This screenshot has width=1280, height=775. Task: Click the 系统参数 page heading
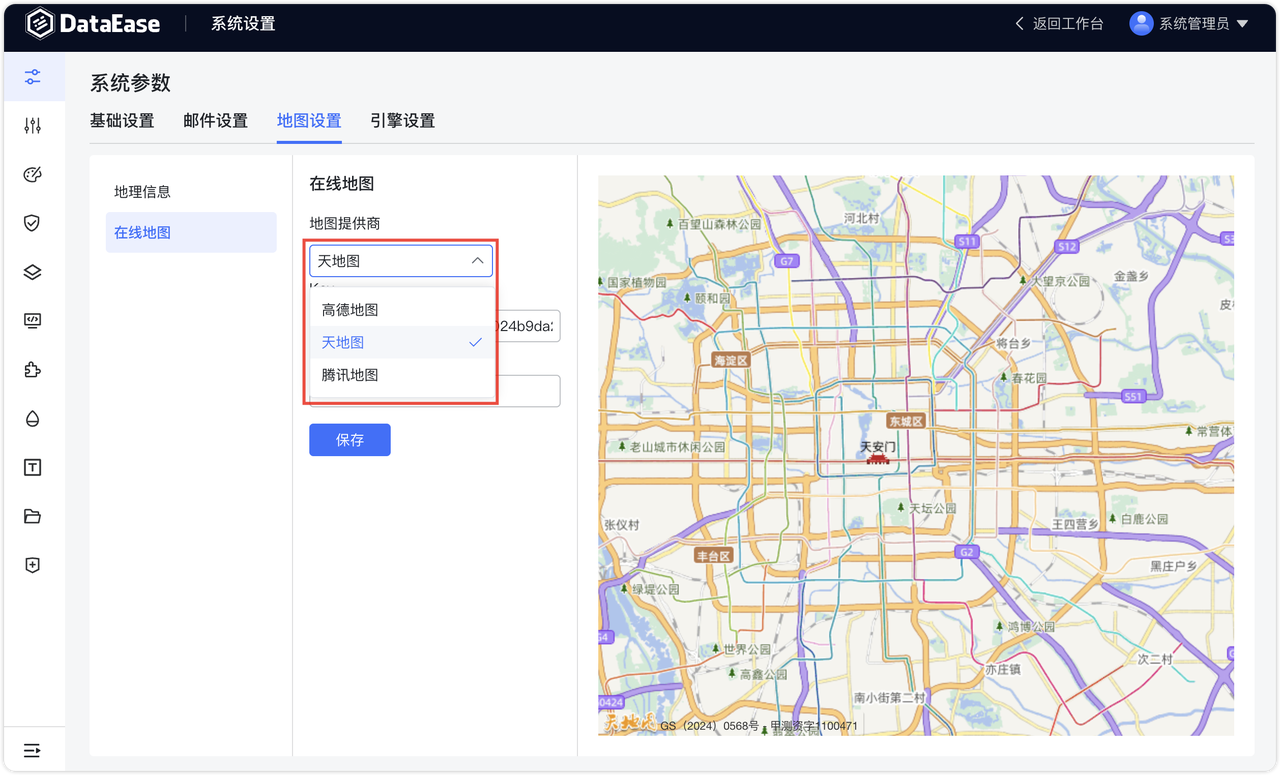click(x=131, y=83)
